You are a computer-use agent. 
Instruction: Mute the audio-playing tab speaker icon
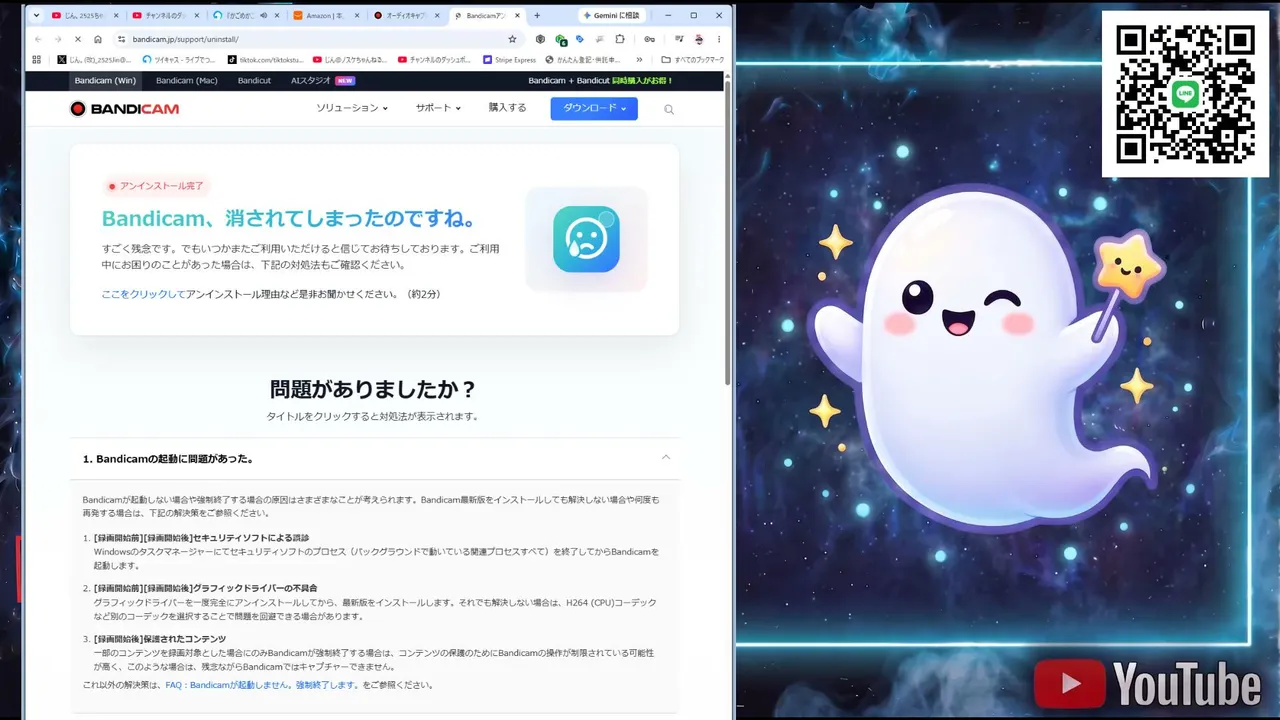pos(263,16)
